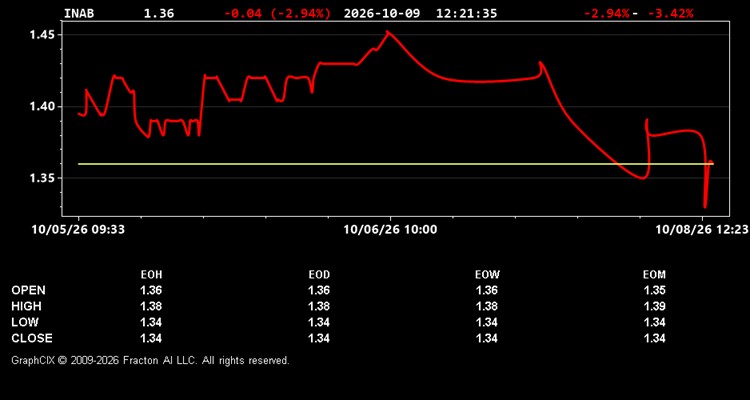The height and width of the screenshot is (400, 750).
Task: Click the EOH HIGH value 1.38
Action: tap(151, 306)
